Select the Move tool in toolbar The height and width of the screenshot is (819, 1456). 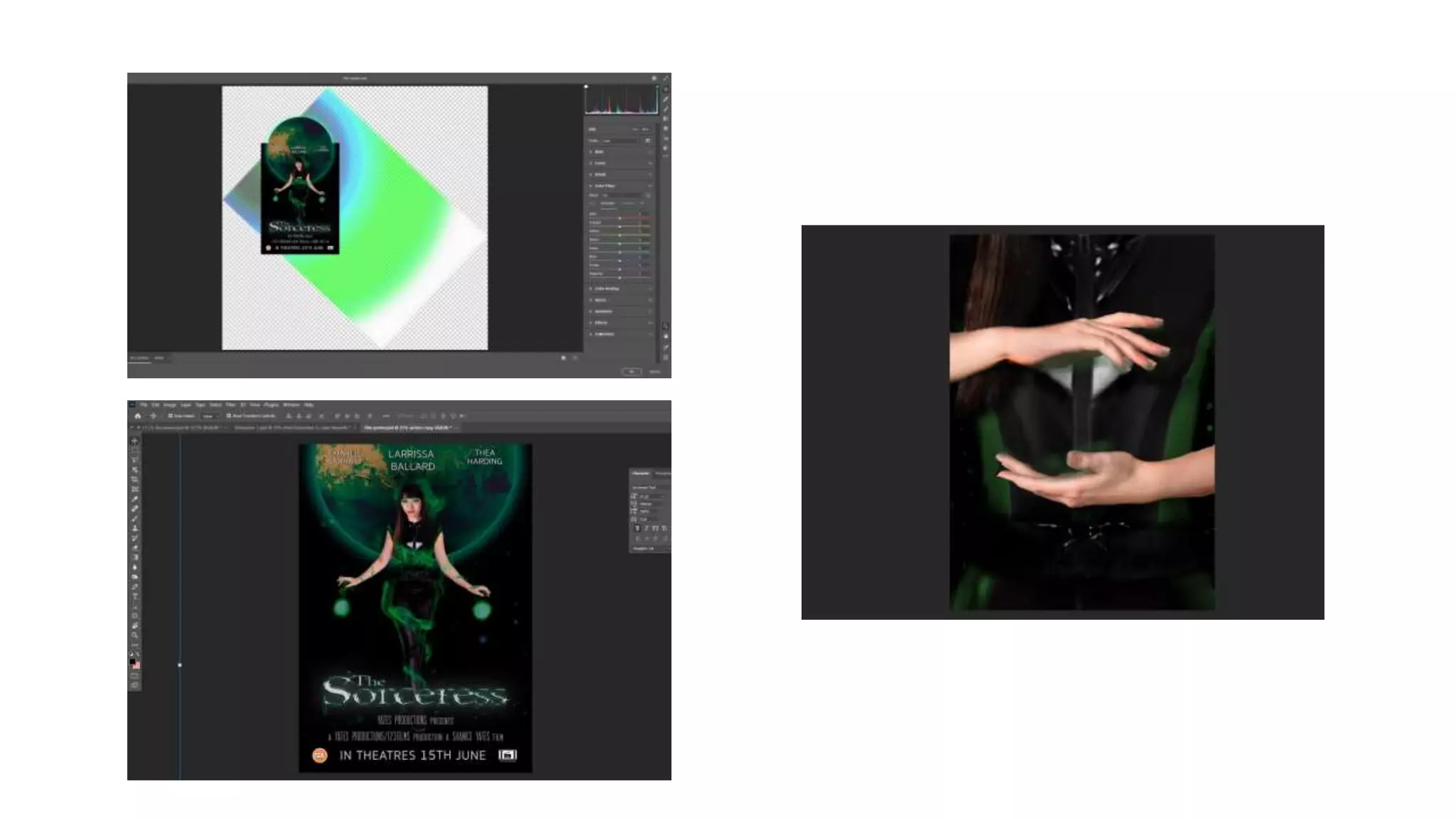tap(134, 441)
